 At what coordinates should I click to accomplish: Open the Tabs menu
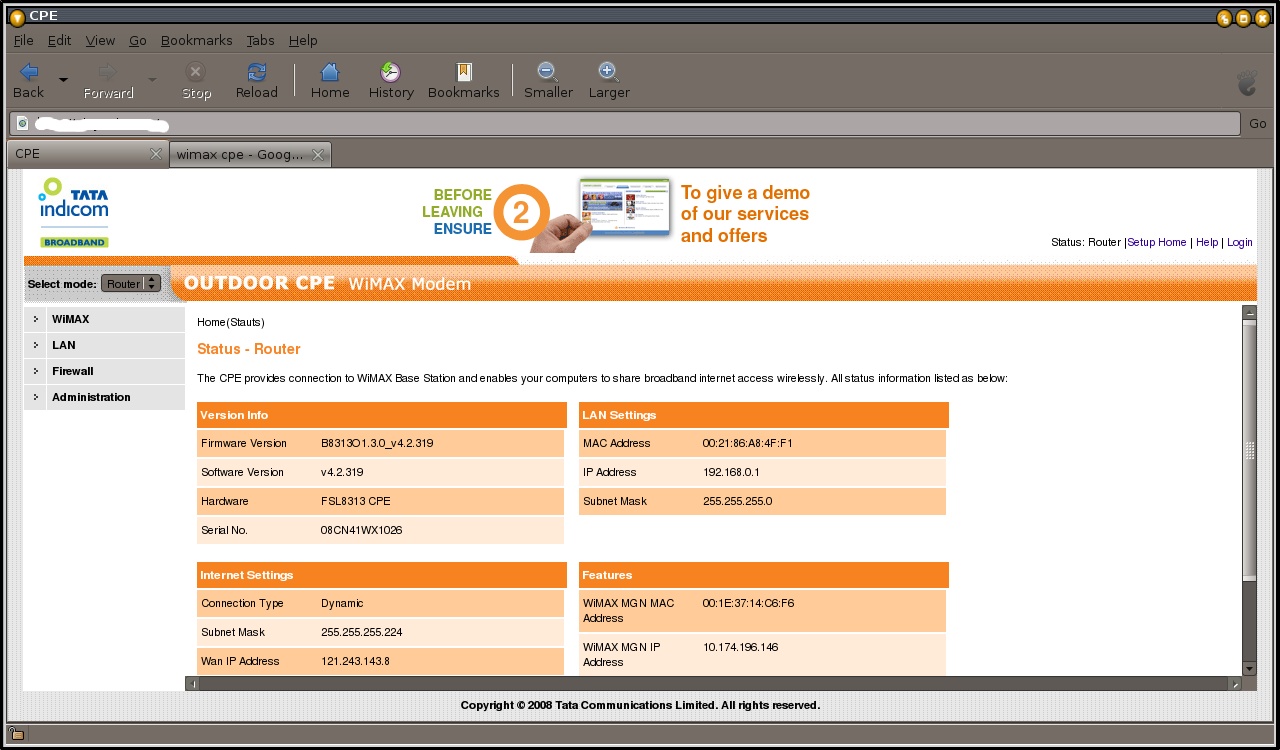point(261,41)
